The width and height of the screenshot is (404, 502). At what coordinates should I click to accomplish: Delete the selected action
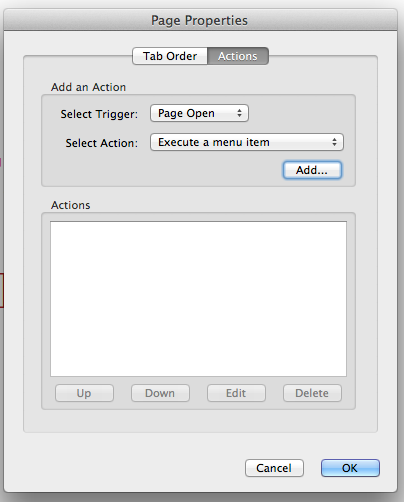coord(312,393)
